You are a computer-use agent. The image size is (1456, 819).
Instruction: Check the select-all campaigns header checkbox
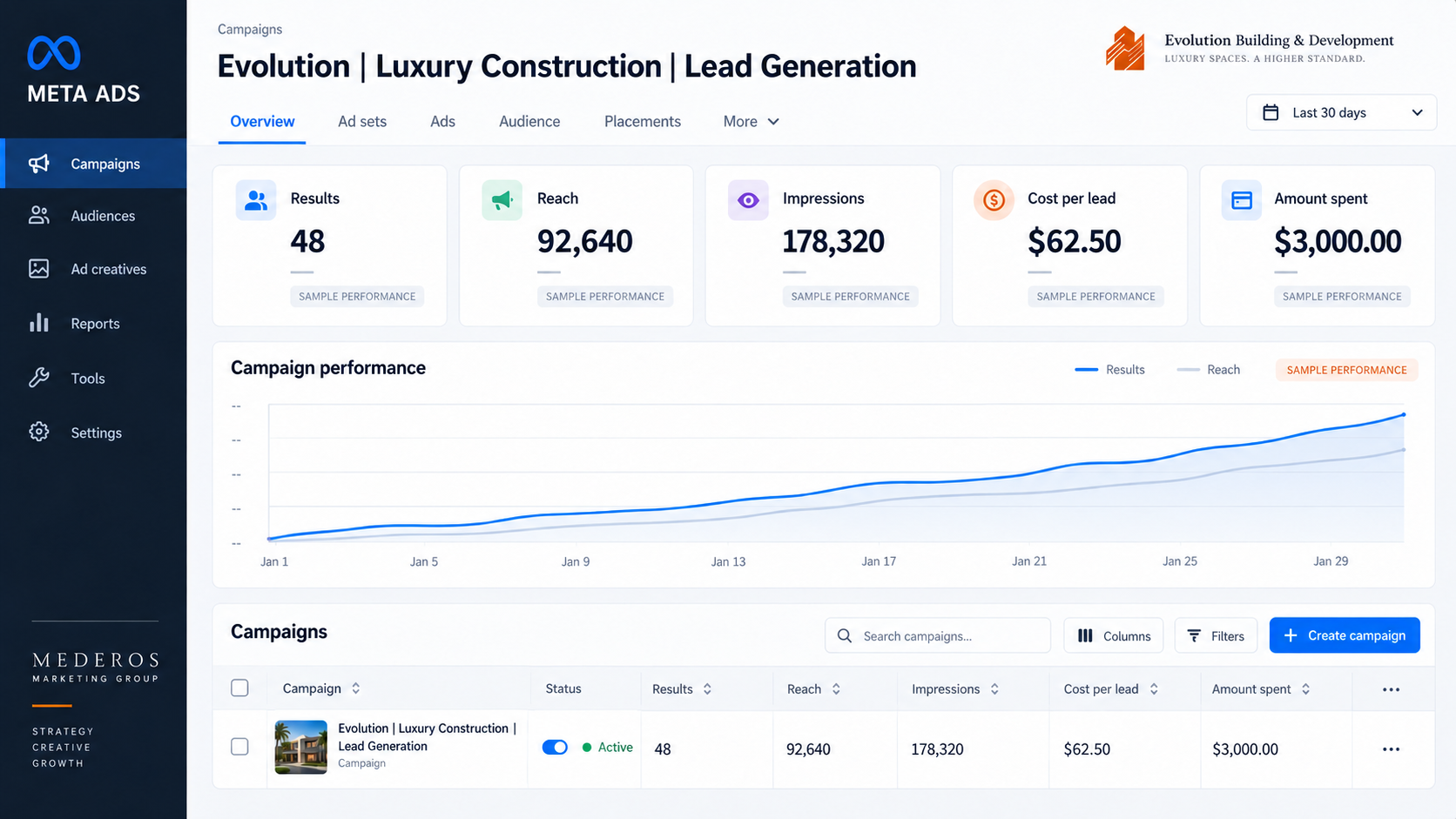point(239,688)
